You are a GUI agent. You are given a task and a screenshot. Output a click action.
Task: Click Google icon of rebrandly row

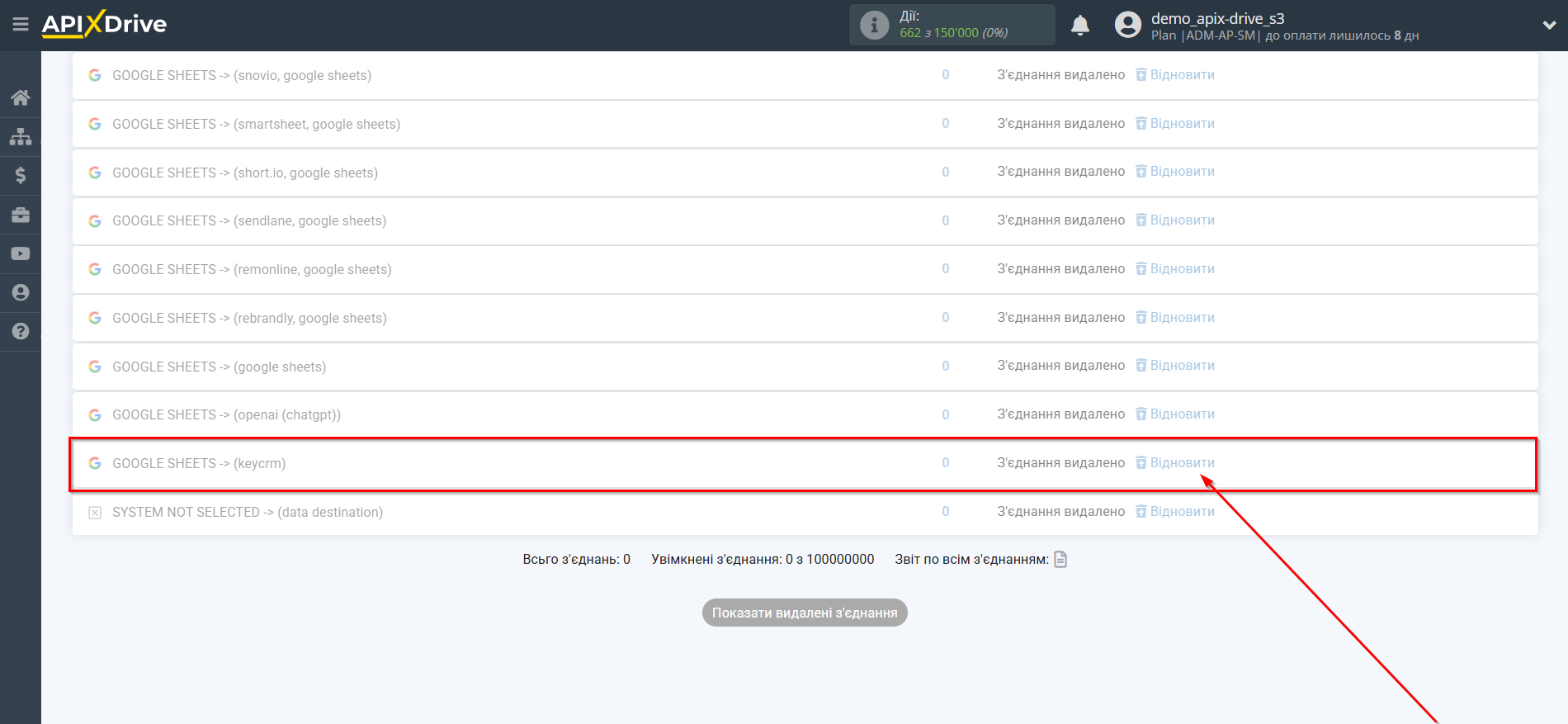coord(95,318)
